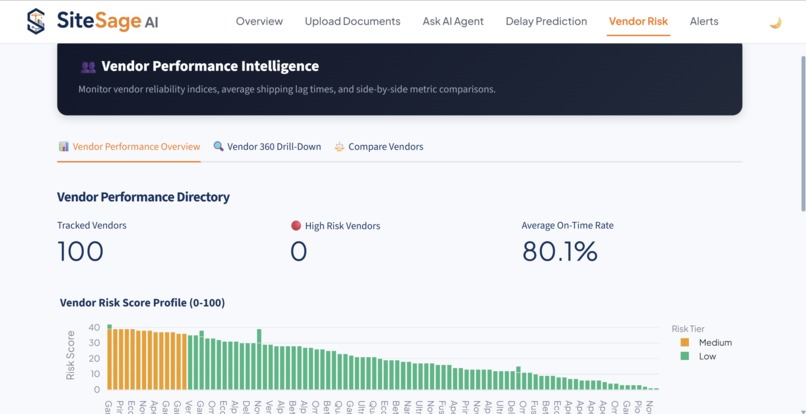Click the page vertical scrollbar
Image resolution: width=806 pixels, height=414 pixels.
(x=803, y=134)
